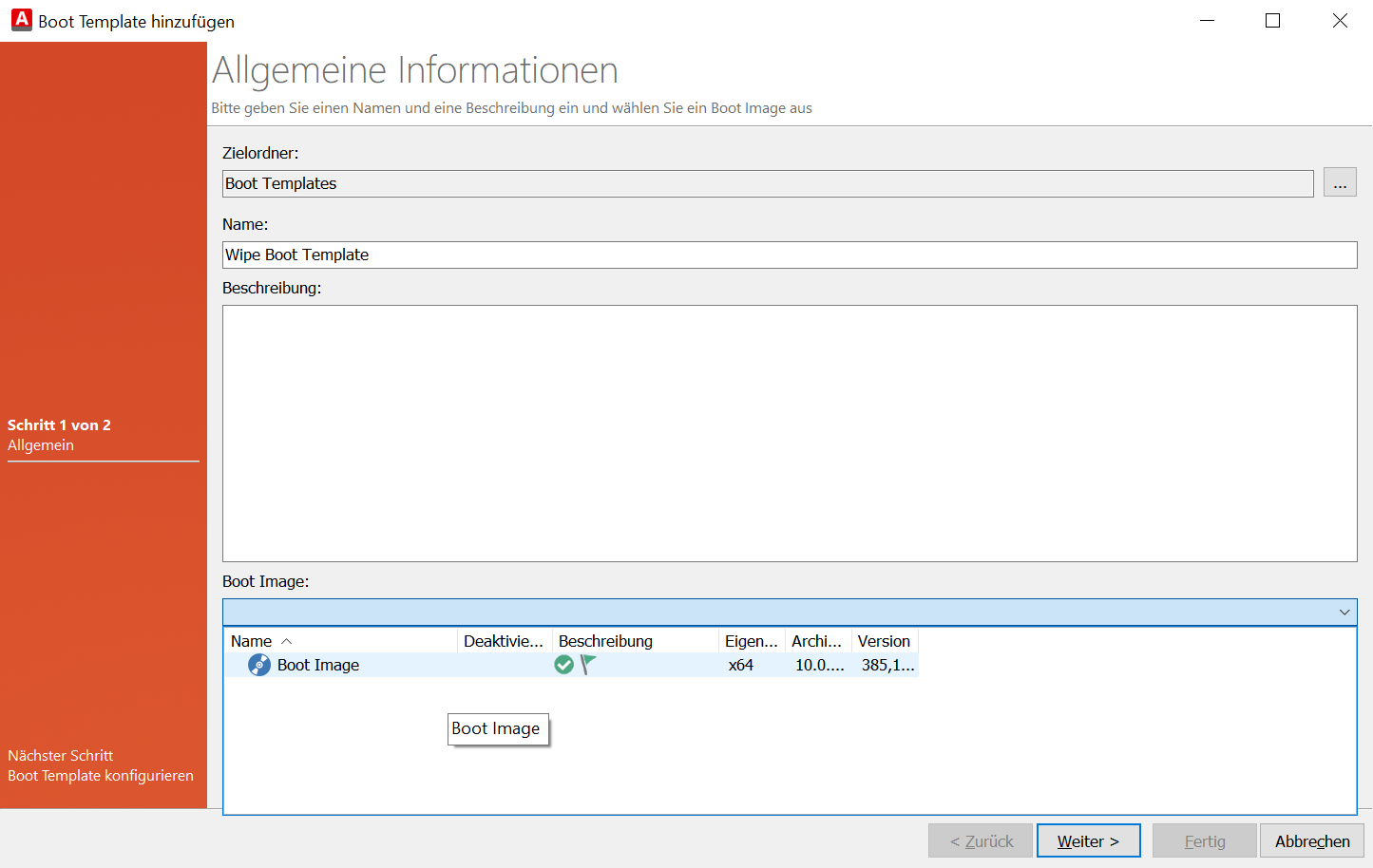1373x868 pixels.
Task: Click the Deaktivie... column header
Action: 503,641
